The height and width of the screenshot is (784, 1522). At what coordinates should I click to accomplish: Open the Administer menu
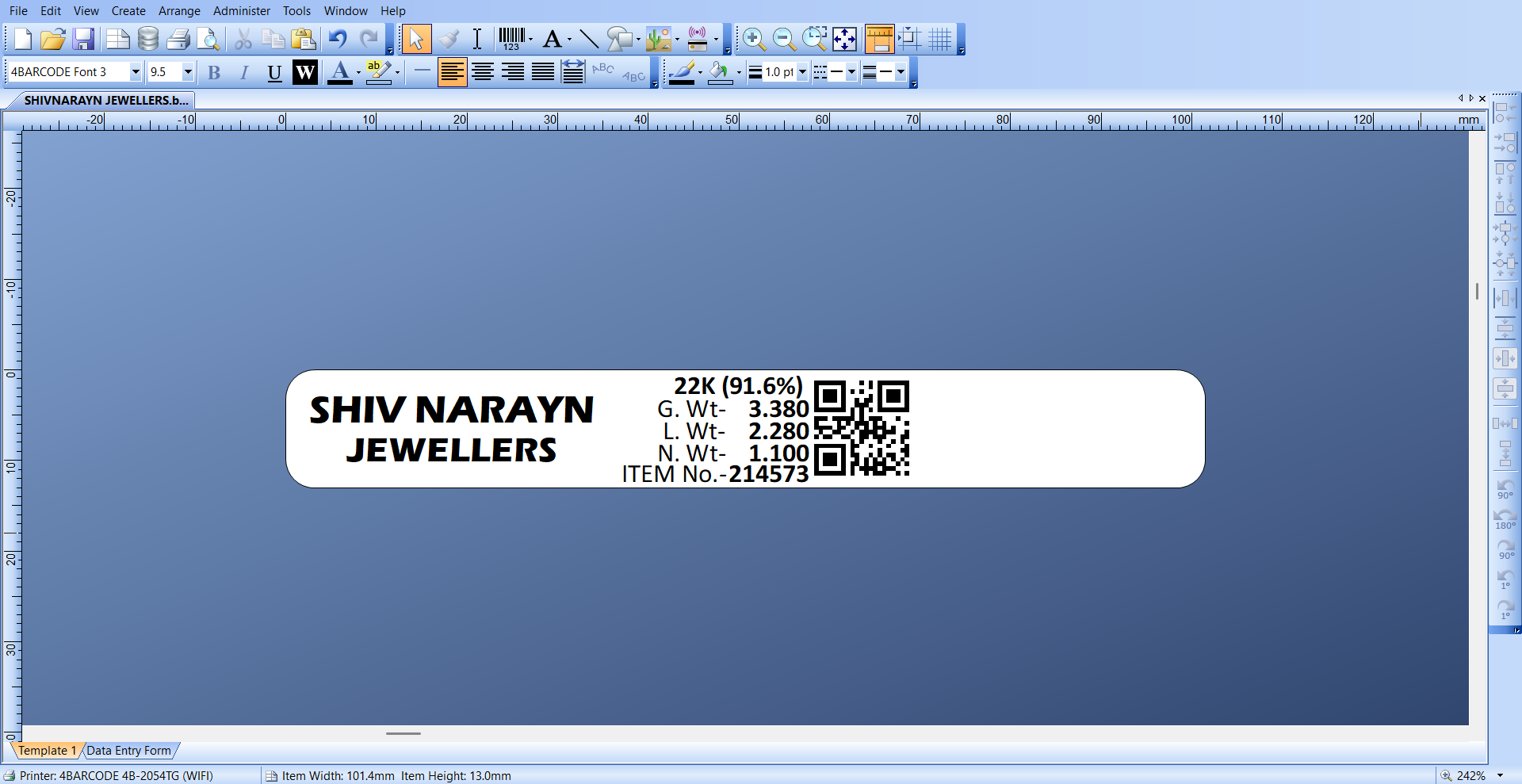(242, 11)
